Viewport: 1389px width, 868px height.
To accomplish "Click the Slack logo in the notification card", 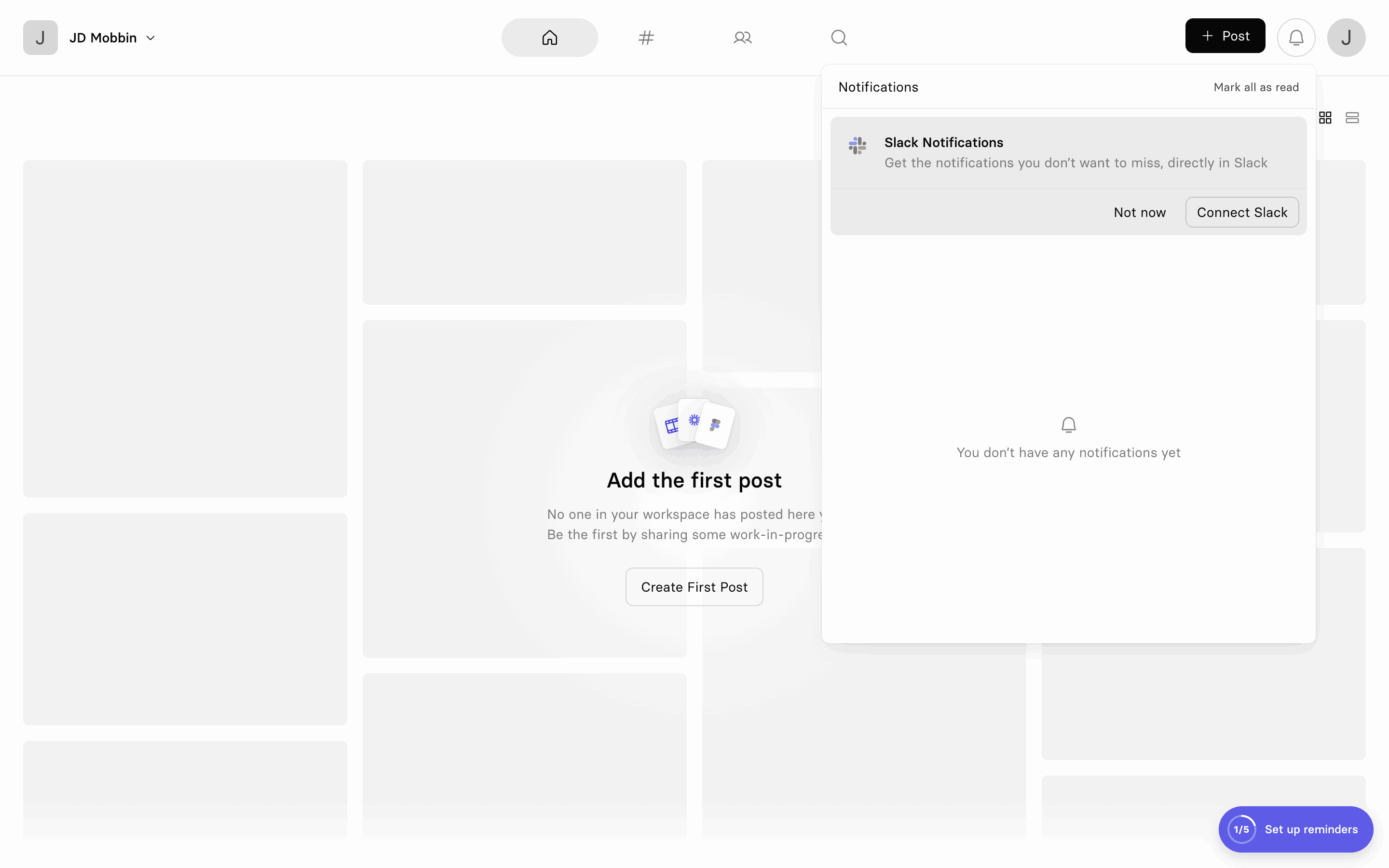I will point(857,145).
